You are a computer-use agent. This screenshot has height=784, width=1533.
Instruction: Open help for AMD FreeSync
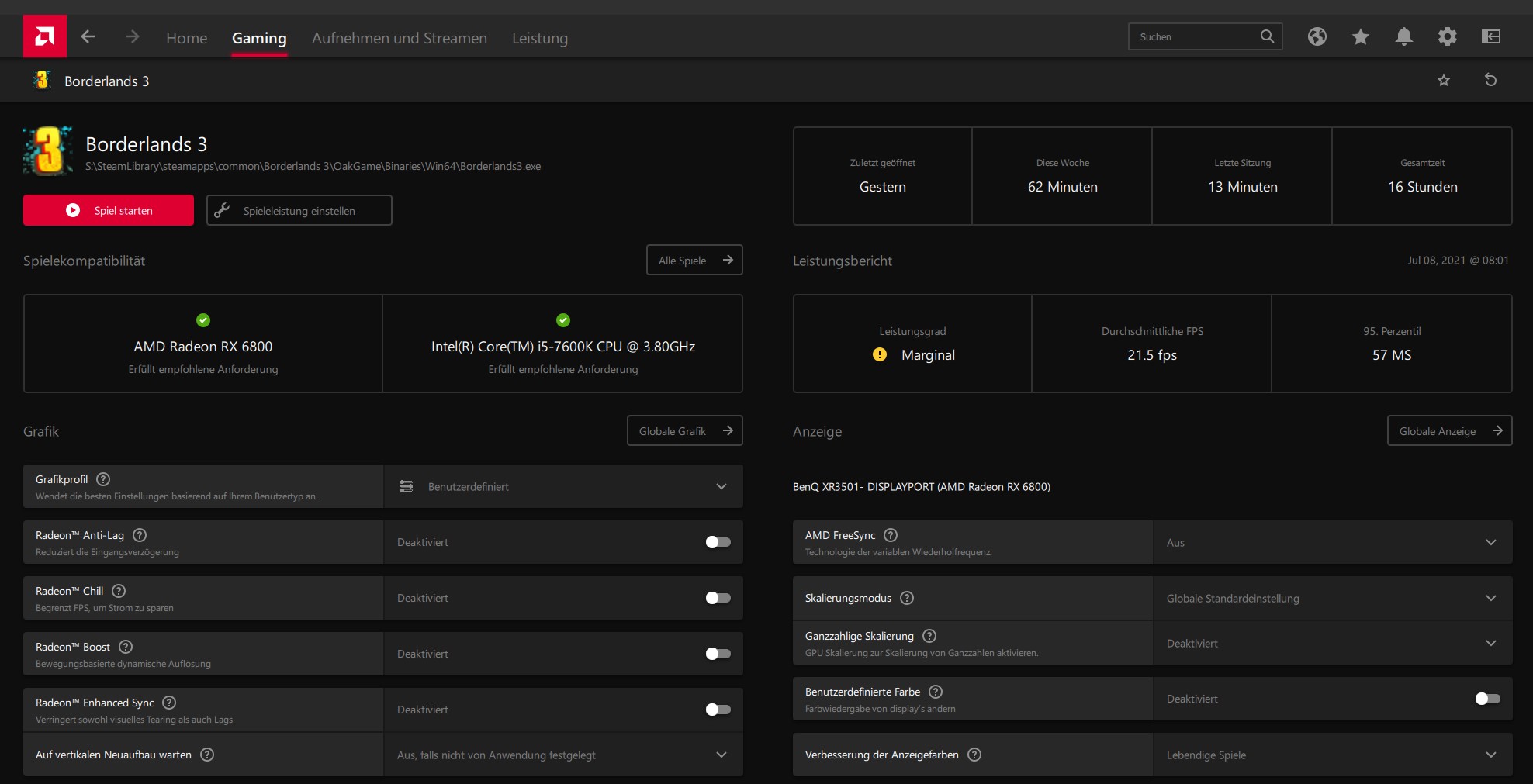[891, 535]
